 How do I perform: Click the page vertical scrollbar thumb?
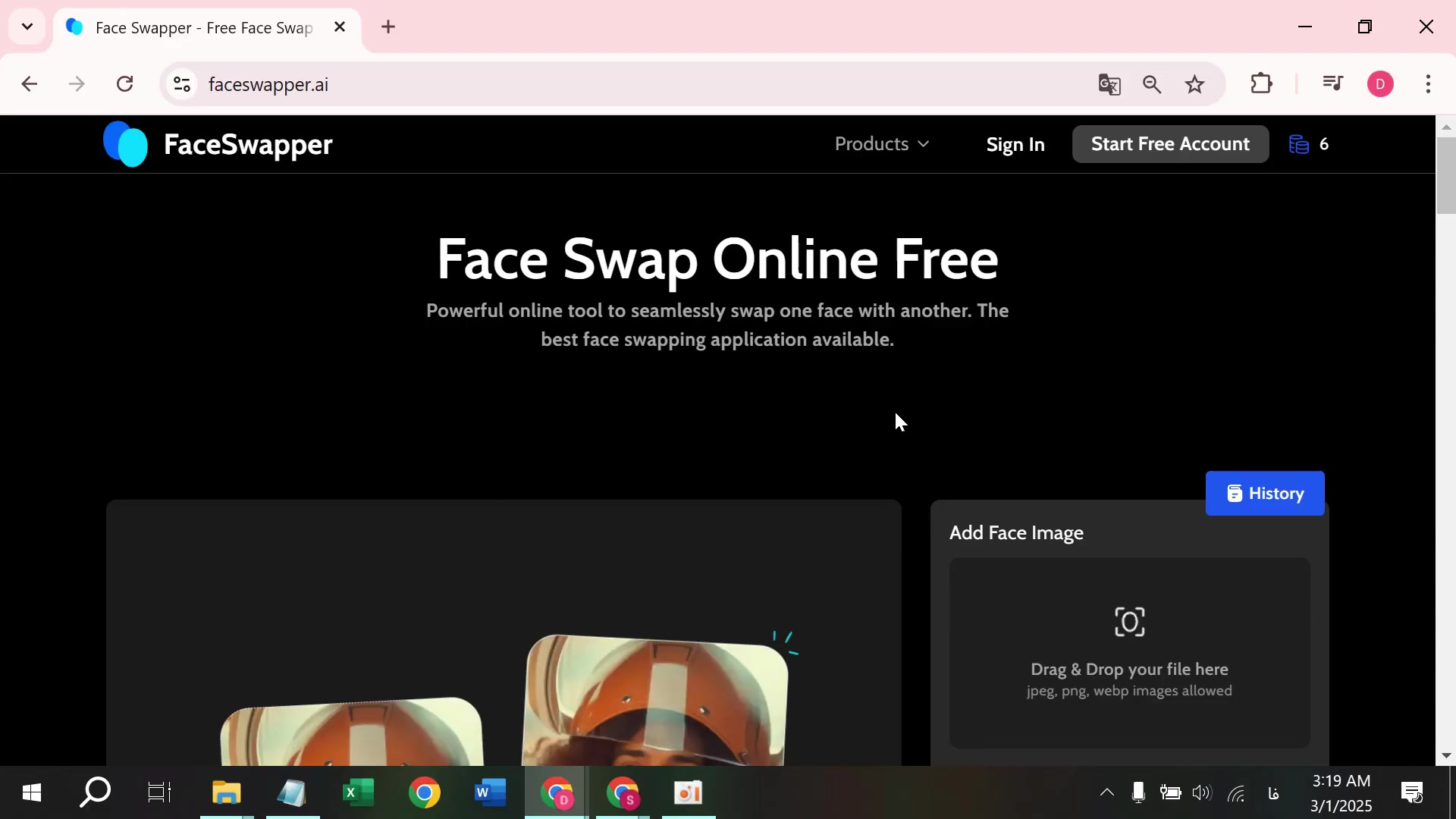coord(1445,176)
